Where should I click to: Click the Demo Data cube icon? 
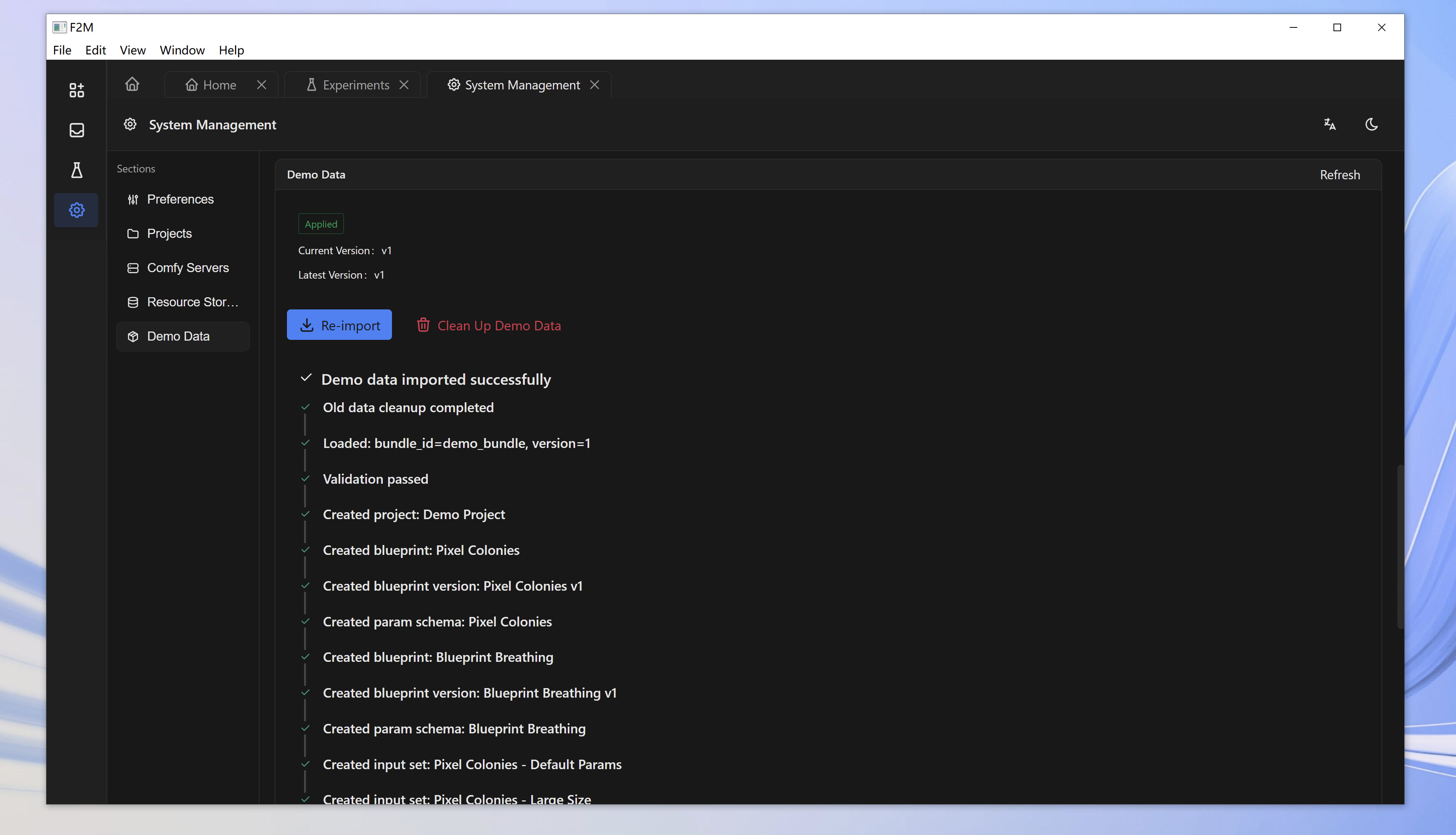coord(132,336)
